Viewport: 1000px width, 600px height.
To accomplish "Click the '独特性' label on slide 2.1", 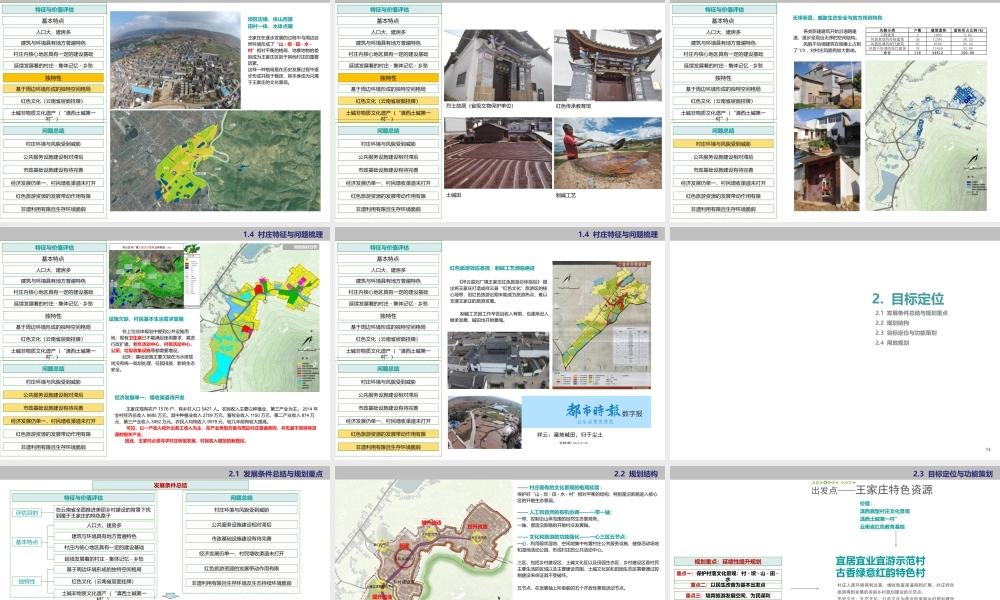I will coord(27,582).
